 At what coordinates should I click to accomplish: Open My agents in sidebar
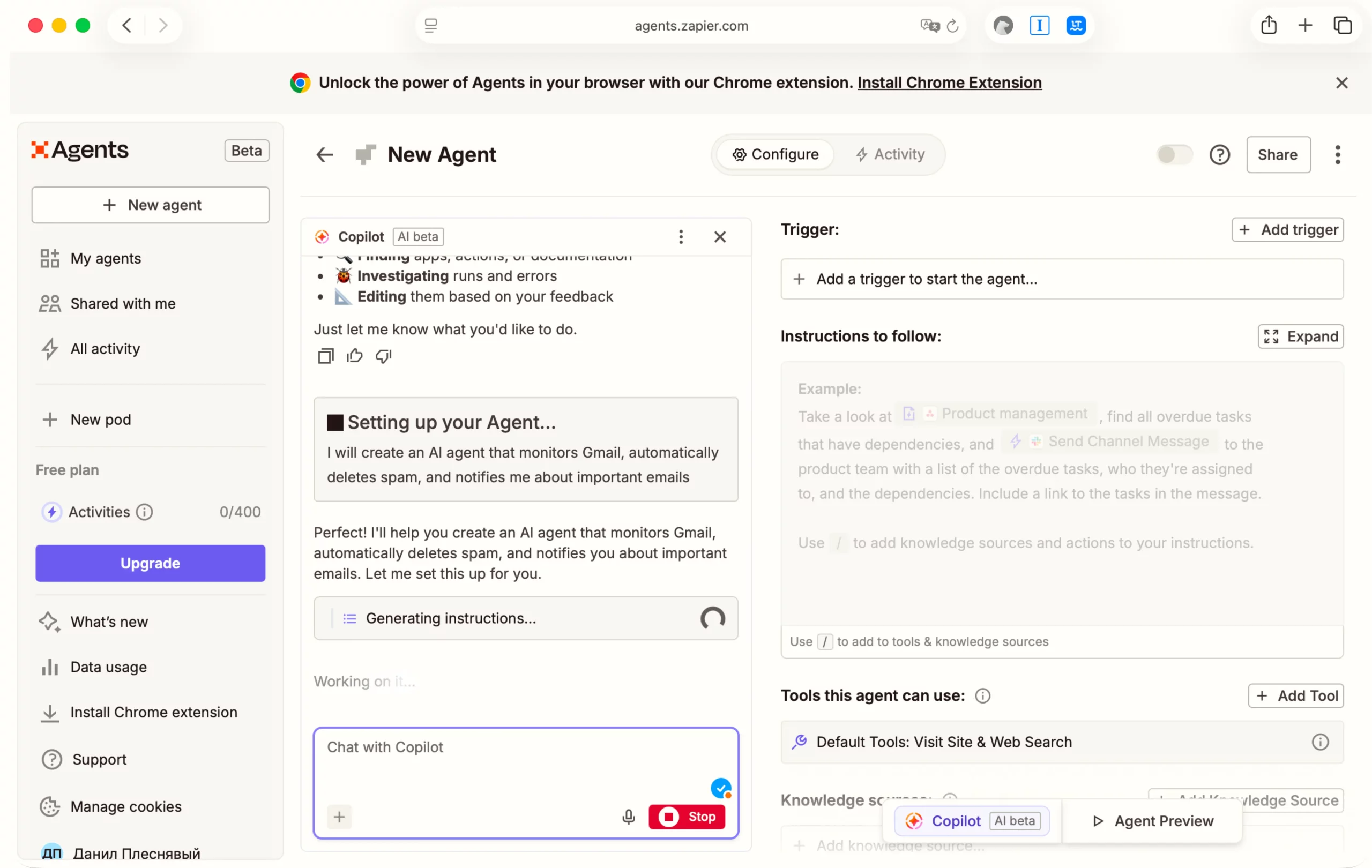(106, 258)
